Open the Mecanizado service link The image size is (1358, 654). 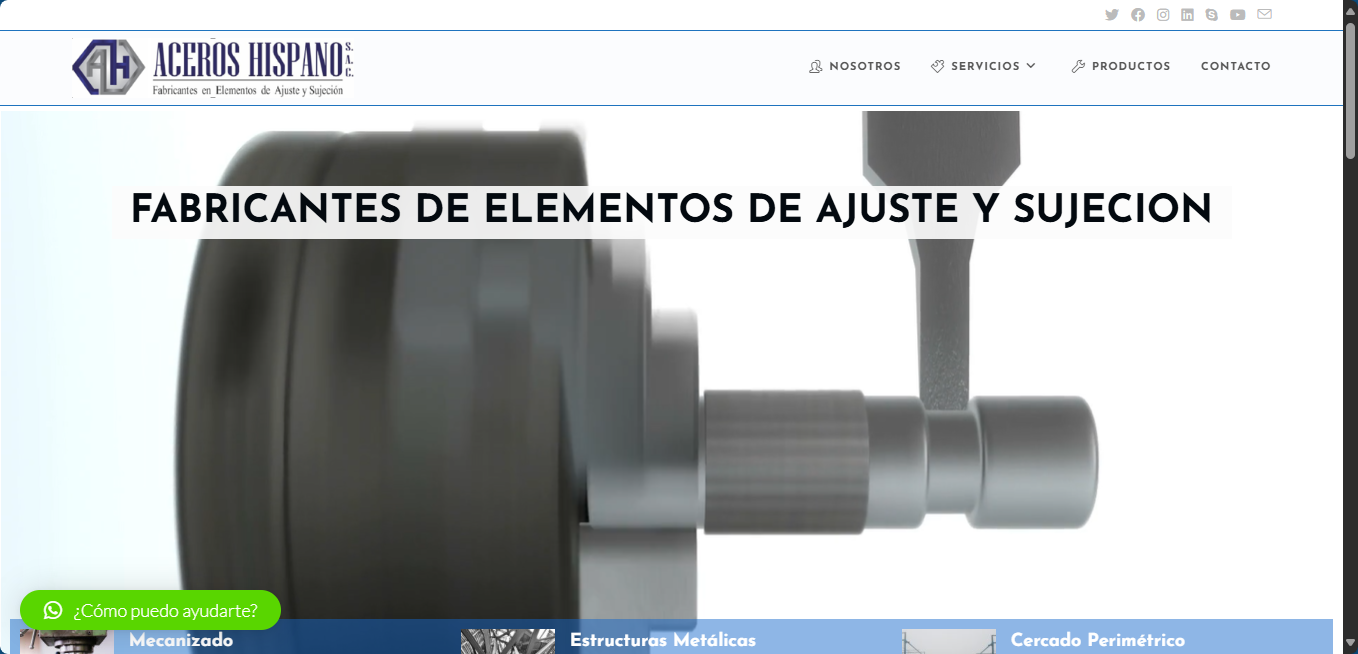click(x=181, y=641)
